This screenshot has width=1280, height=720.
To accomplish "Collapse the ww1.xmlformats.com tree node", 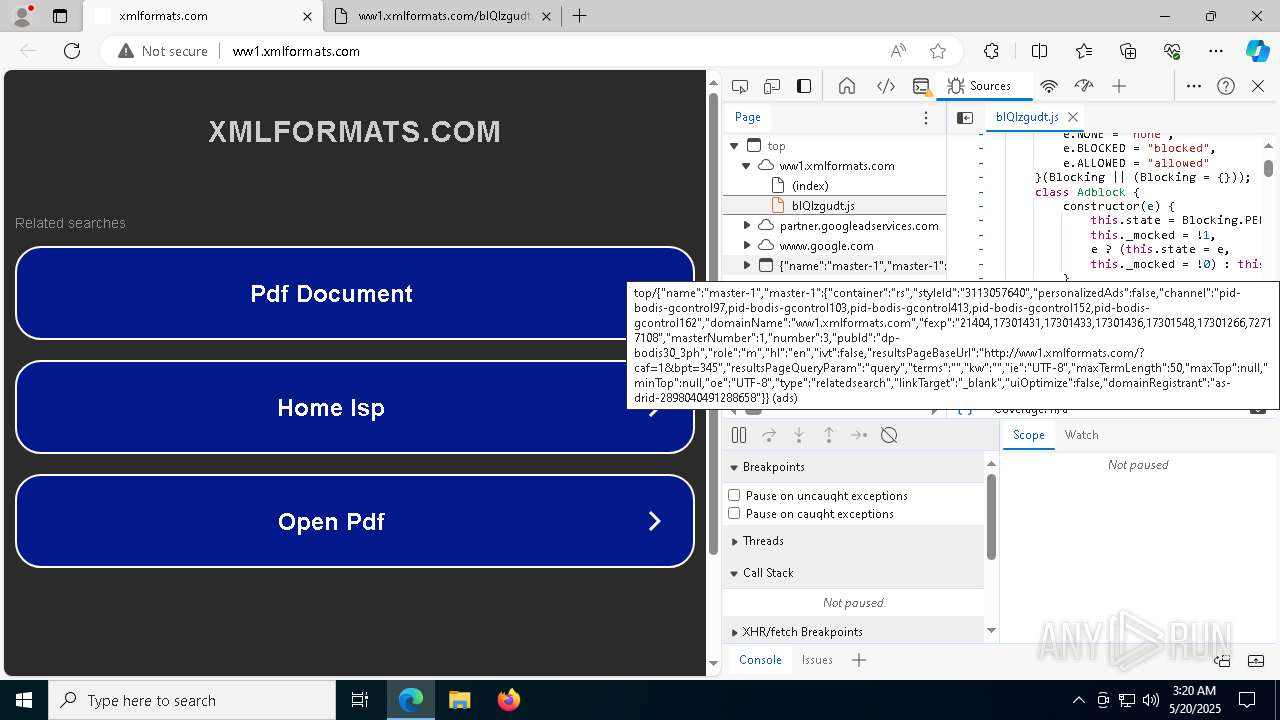I will pyautogui.click(x=746, y=166).
